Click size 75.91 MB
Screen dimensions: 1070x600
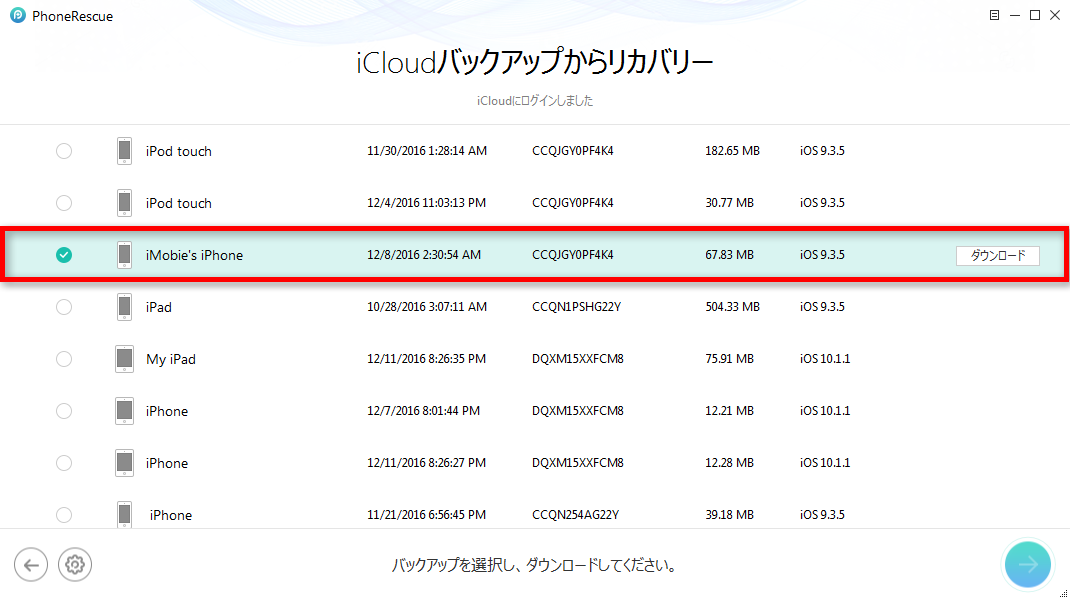pos(729,358)
